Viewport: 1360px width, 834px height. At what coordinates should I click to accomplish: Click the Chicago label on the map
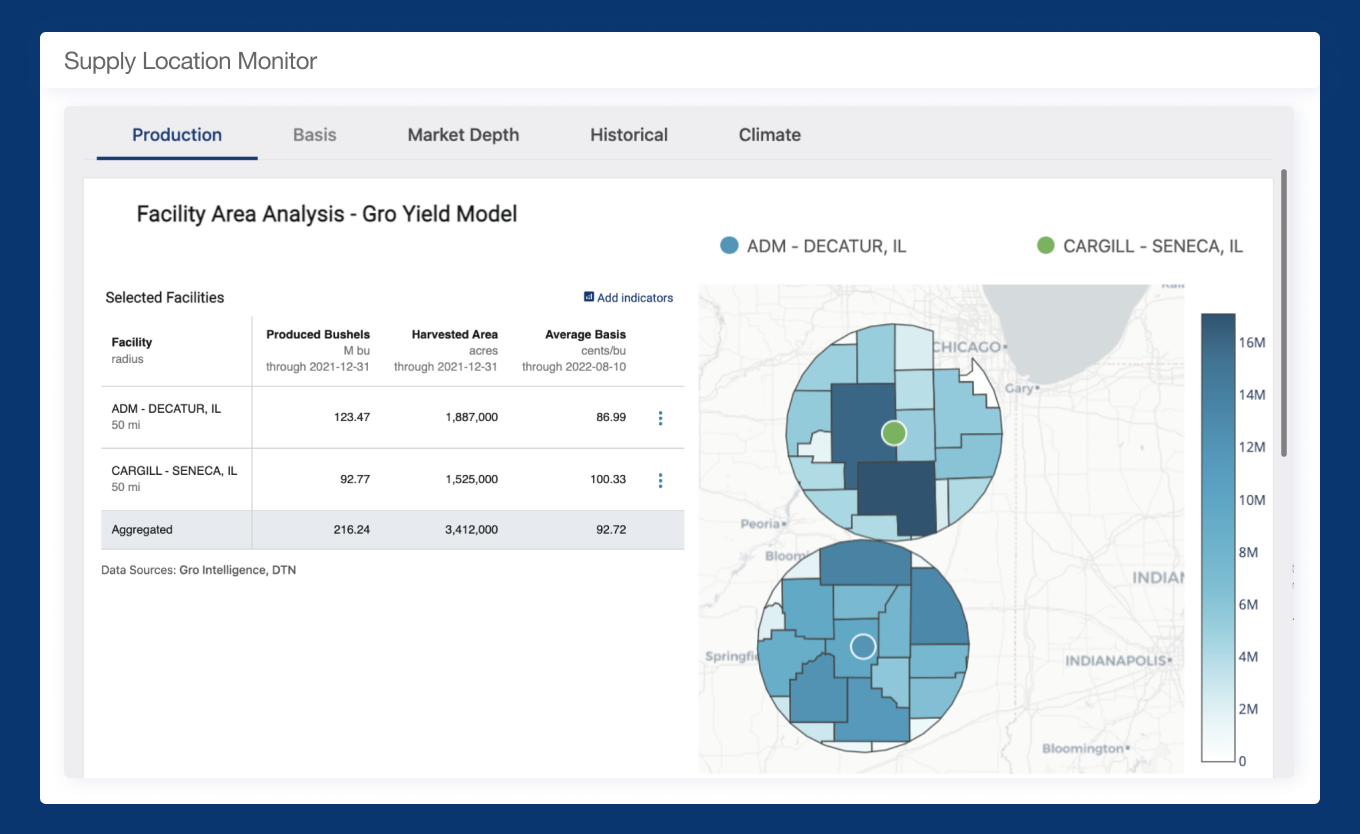[968, 347]
